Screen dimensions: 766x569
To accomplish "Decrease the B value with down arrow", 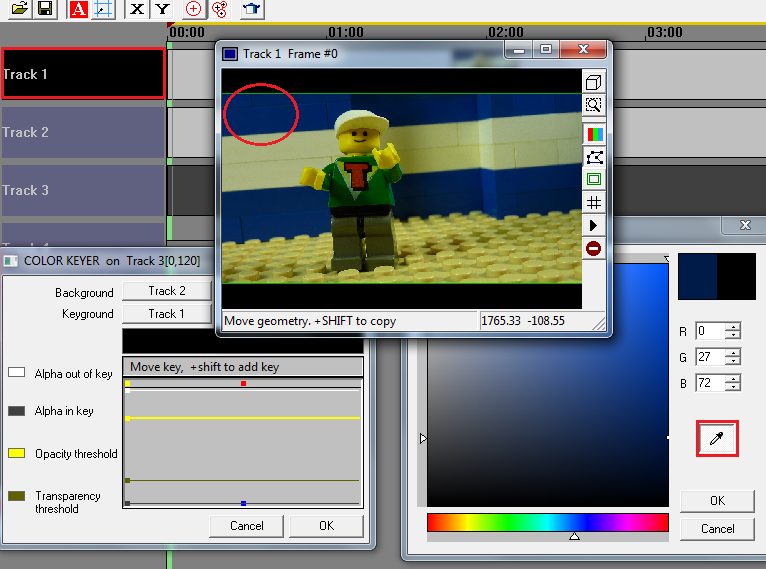I will click(x=733, y=387).
